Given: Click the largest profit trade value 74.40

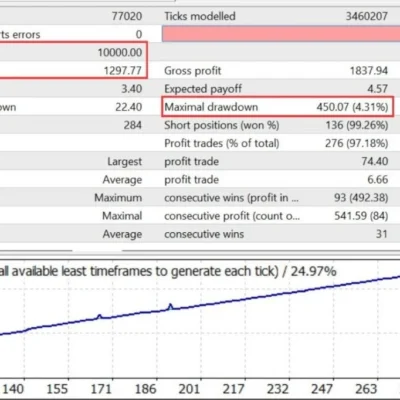Looking at the screenshot, I should click(x=375, y=162).
